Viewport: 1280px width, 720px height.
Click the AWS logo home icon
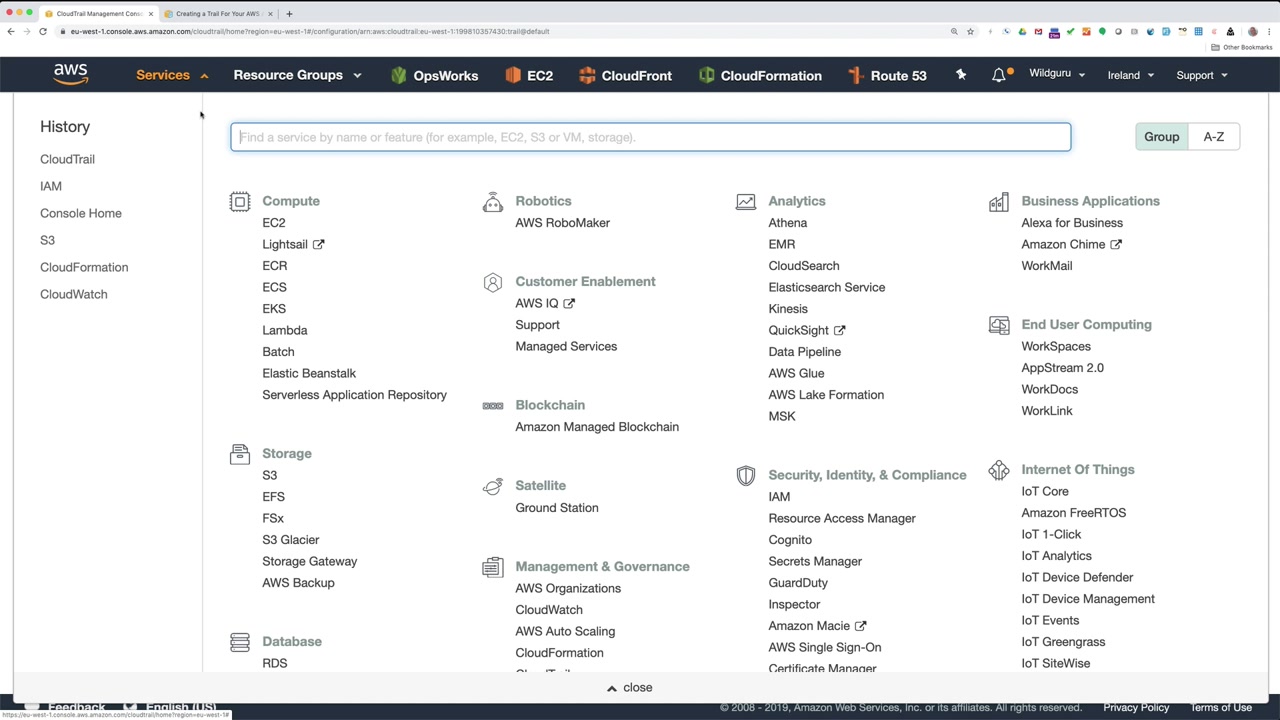click(71, 74)
